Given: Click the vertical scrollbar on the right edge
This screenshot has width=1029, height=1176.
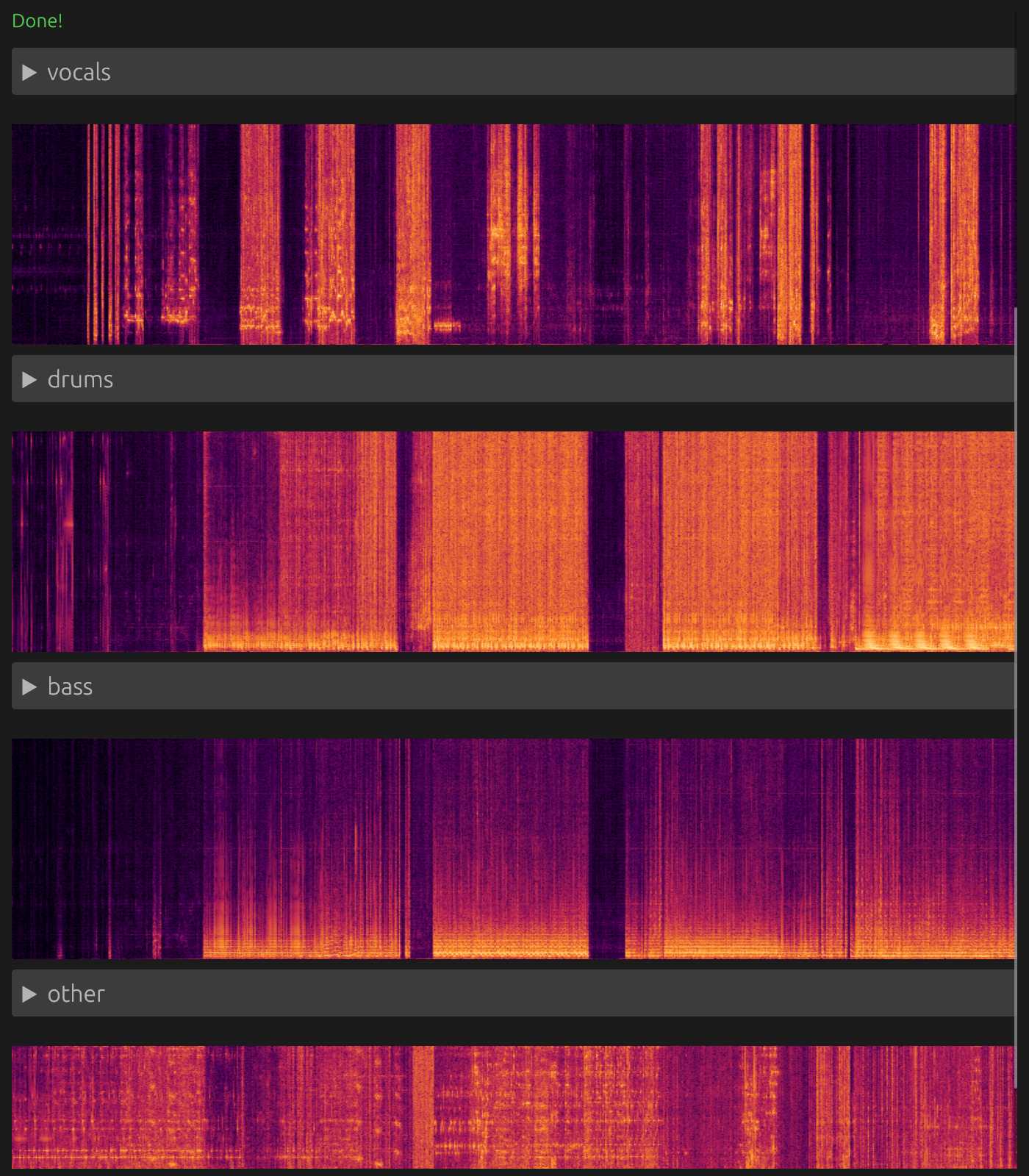Looking at the screenshot, I should pos(1017,698).
